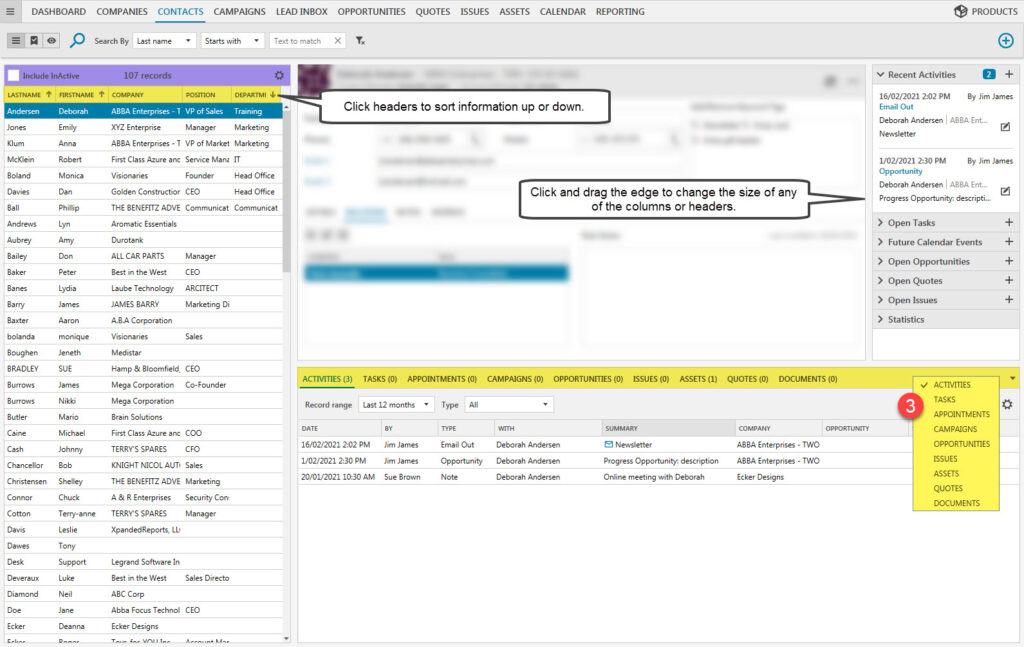Add a new open task with plus icon

(x=1009, y=223)
